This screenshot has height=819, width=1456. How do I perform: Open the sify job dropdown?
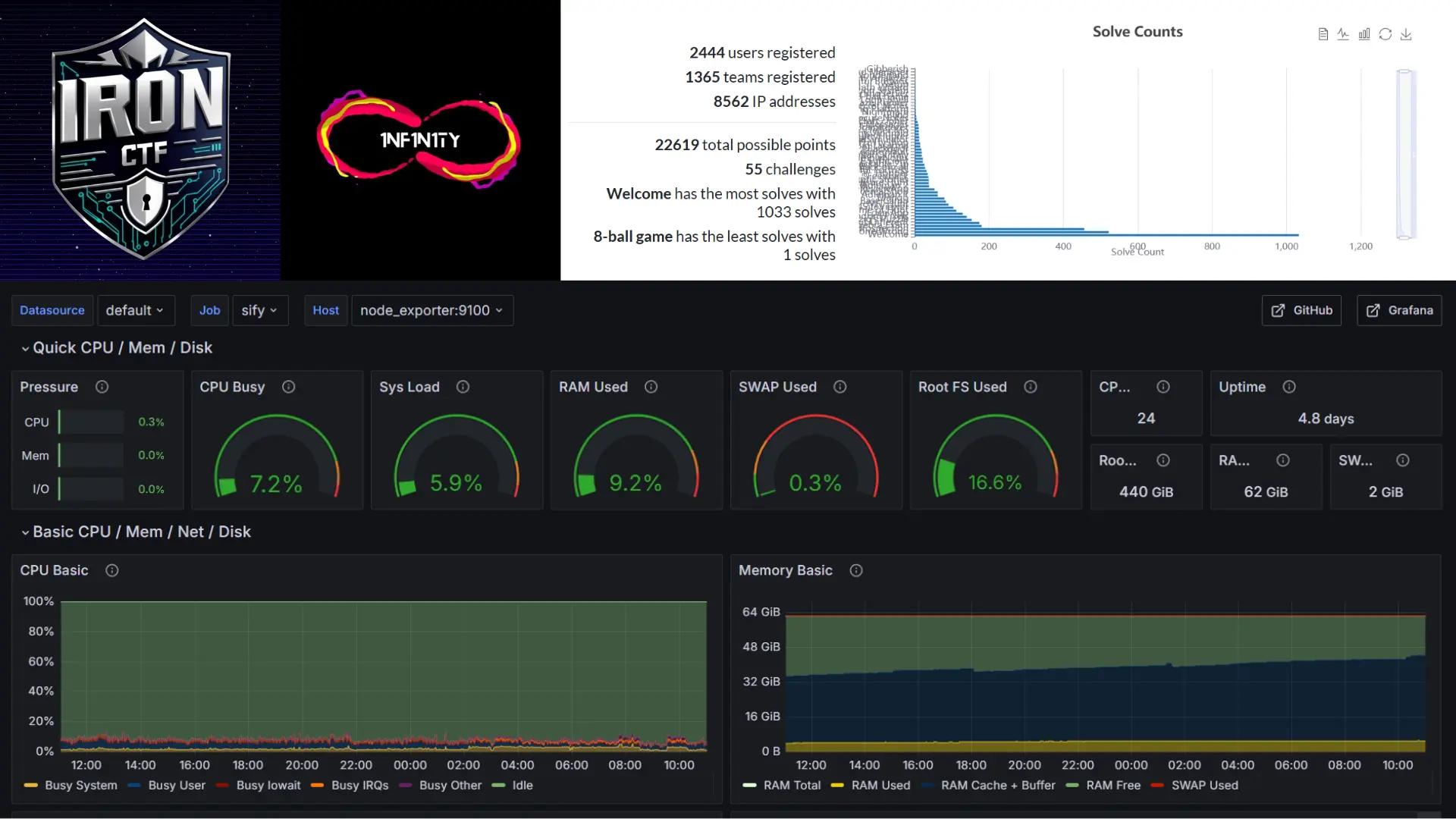pos(260,310)
